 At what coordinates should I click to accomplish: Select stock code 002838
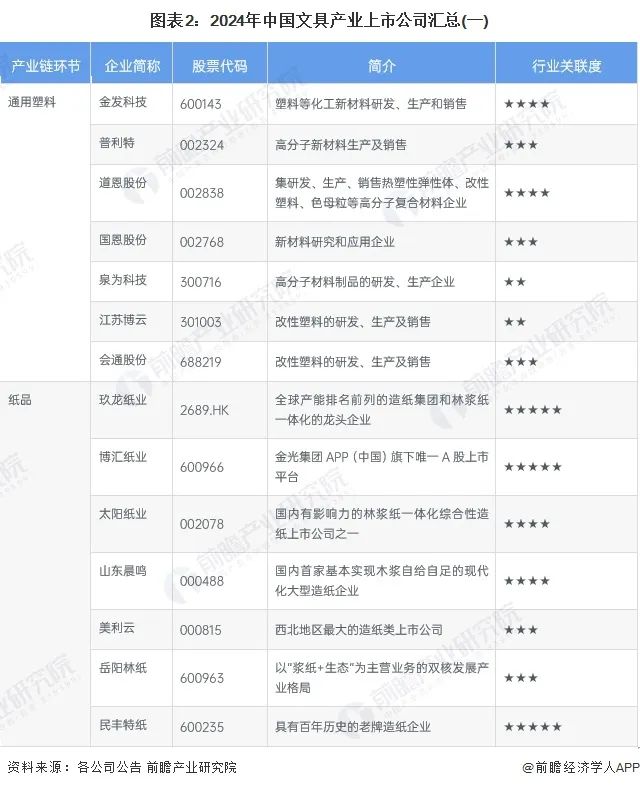202,193
